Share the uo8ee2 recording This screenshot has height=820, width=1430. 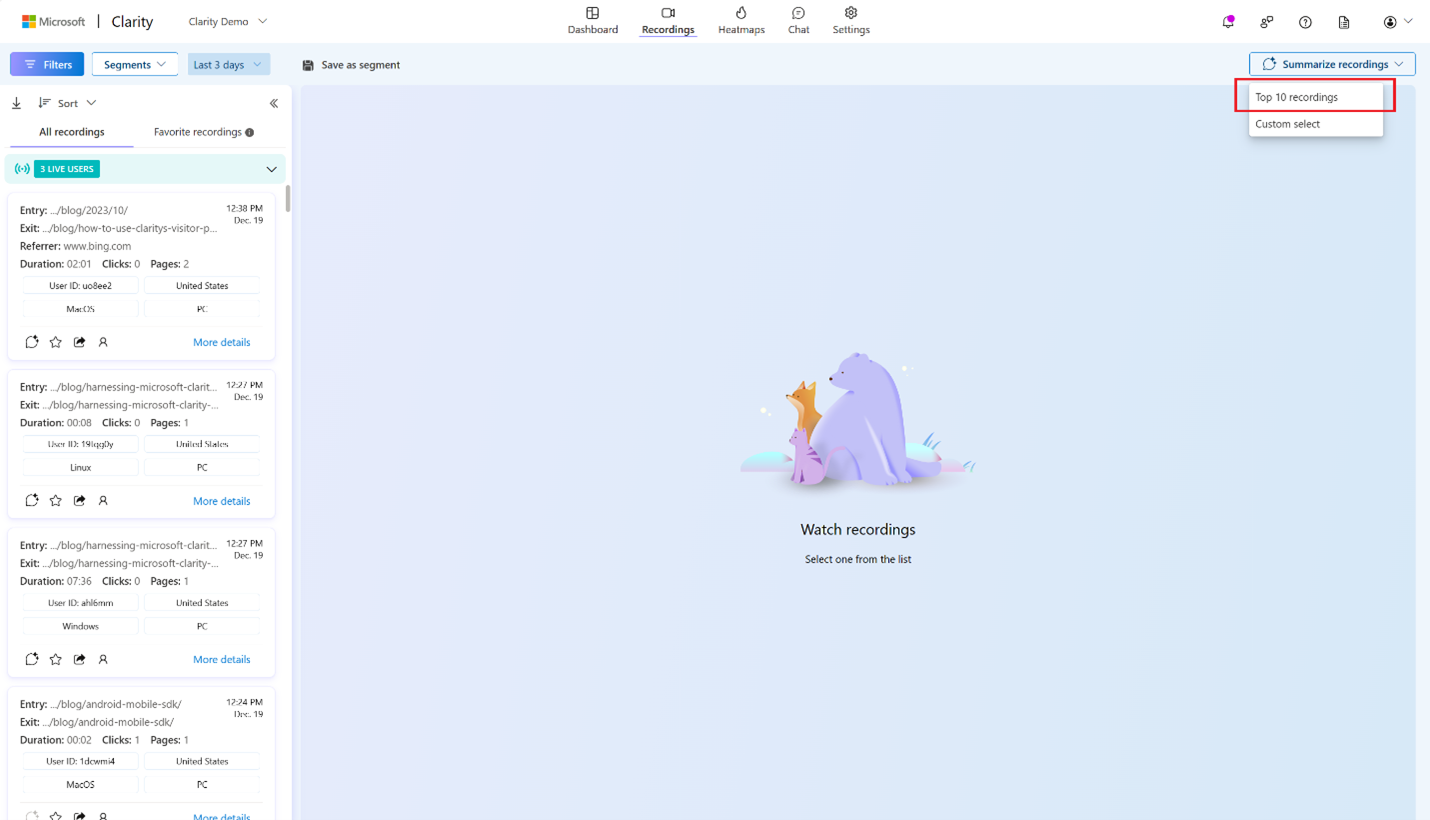[80, 342]
